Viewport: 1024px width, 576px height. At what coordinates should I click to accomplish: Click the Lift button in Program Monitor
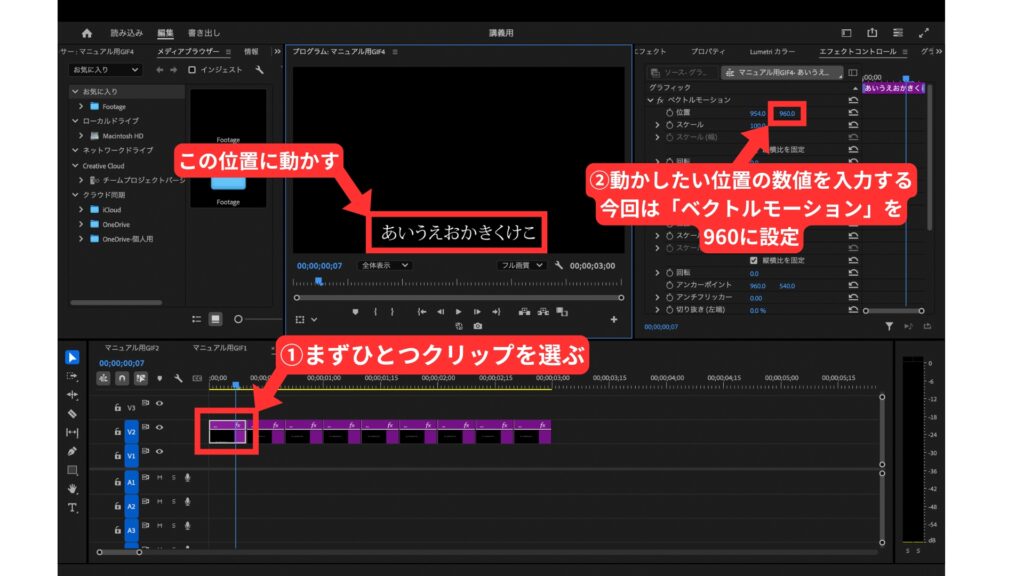[524, 312]
